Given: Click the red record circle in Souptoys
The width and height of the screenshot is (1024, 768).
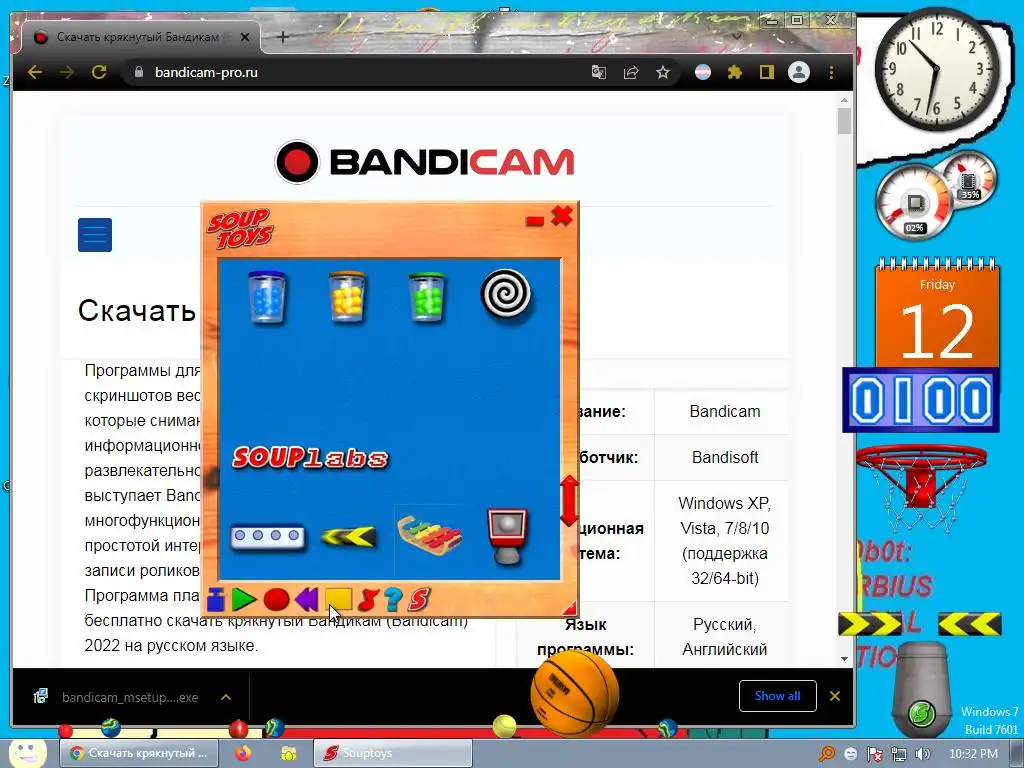Looking at the screenshot, I should pyautogui.click(x=276, y=599).
